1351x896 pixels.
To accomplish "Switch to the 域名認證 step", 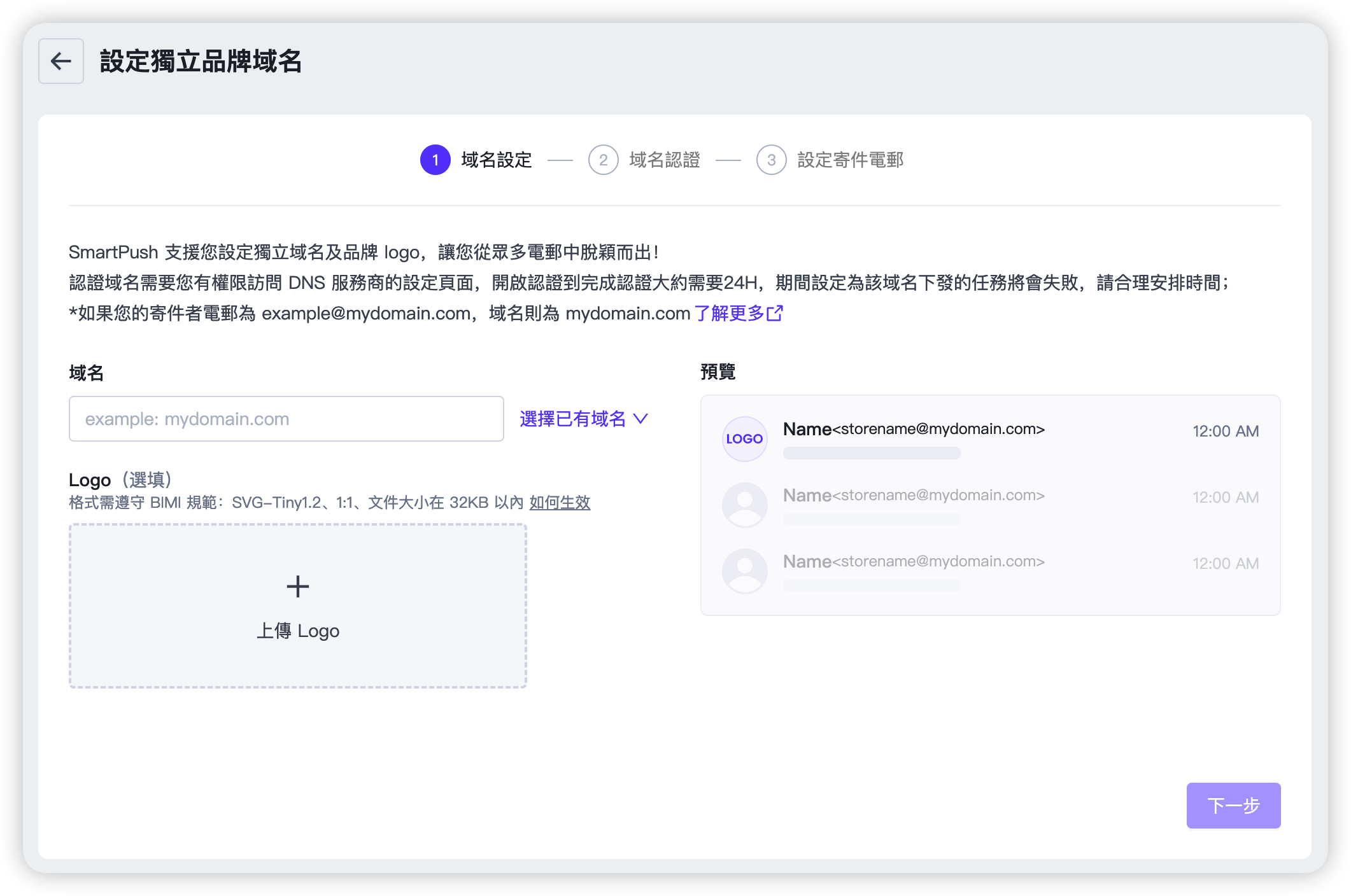I will pyautogui.click(x=663, y=160).
